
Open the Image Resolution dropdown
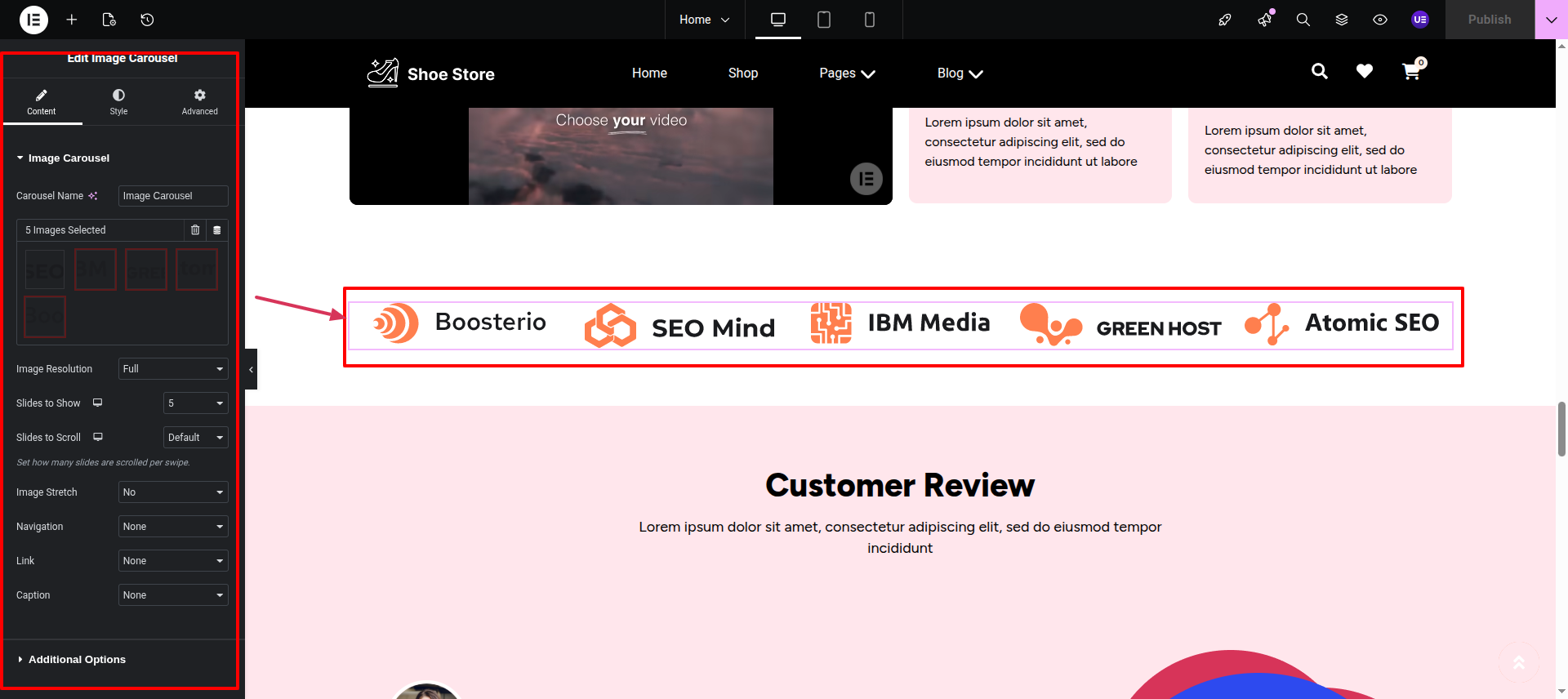point(173,369)
